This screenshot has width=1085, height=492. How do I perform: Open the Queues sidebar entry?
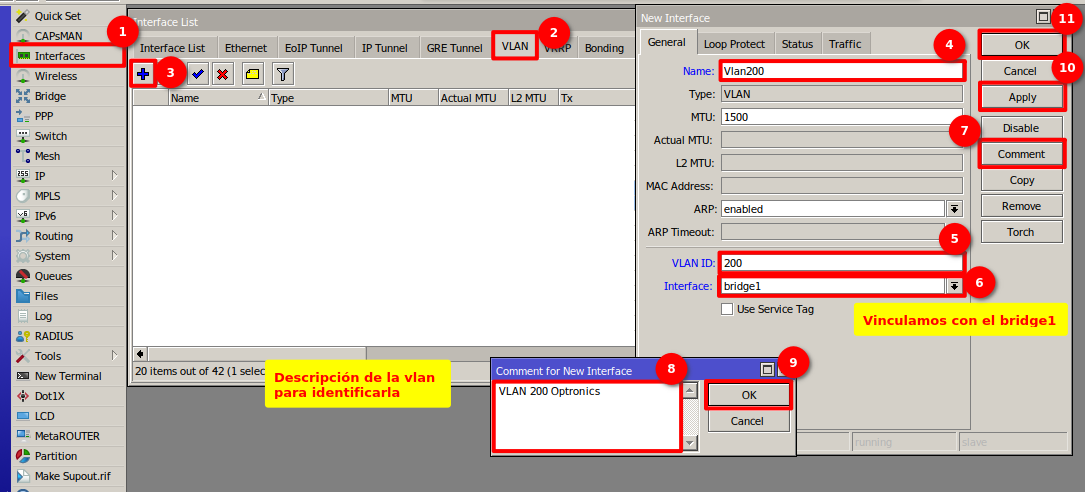pyautogui.click(x=53, y=276)
